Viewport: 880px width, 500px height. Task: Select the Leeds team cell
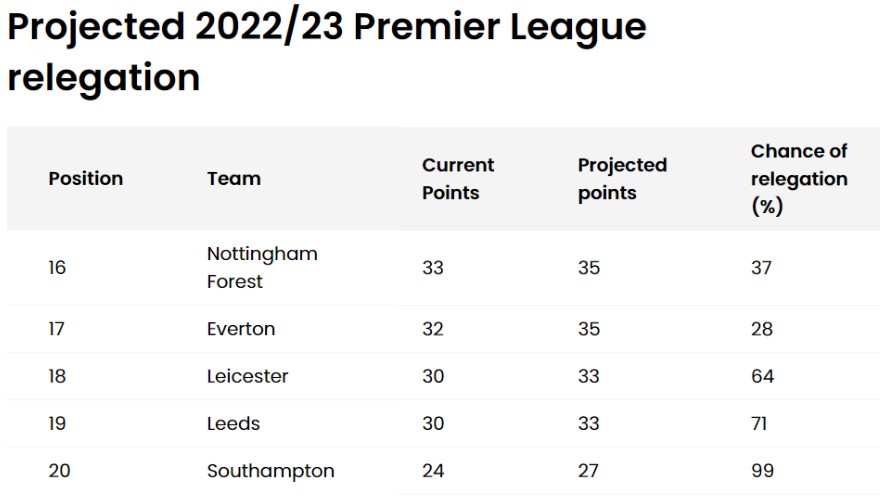233,423
